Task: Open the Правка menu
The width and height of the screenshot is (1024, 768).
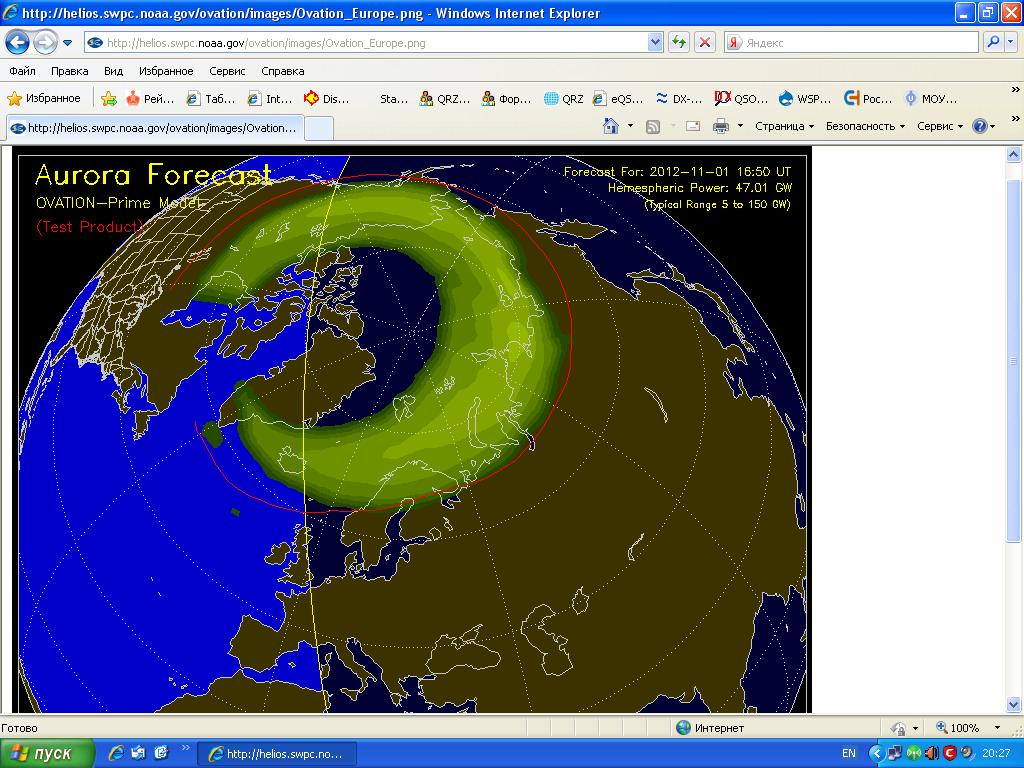Action: 69,71
